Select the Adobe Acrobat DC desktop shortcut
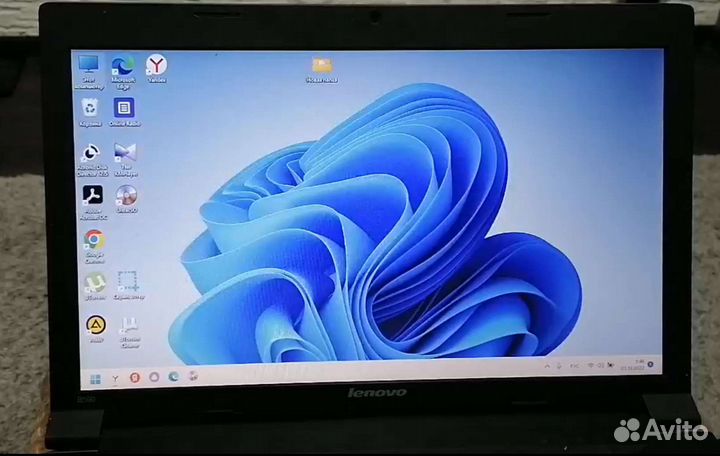Screen dimensions: 720x456 93,203
